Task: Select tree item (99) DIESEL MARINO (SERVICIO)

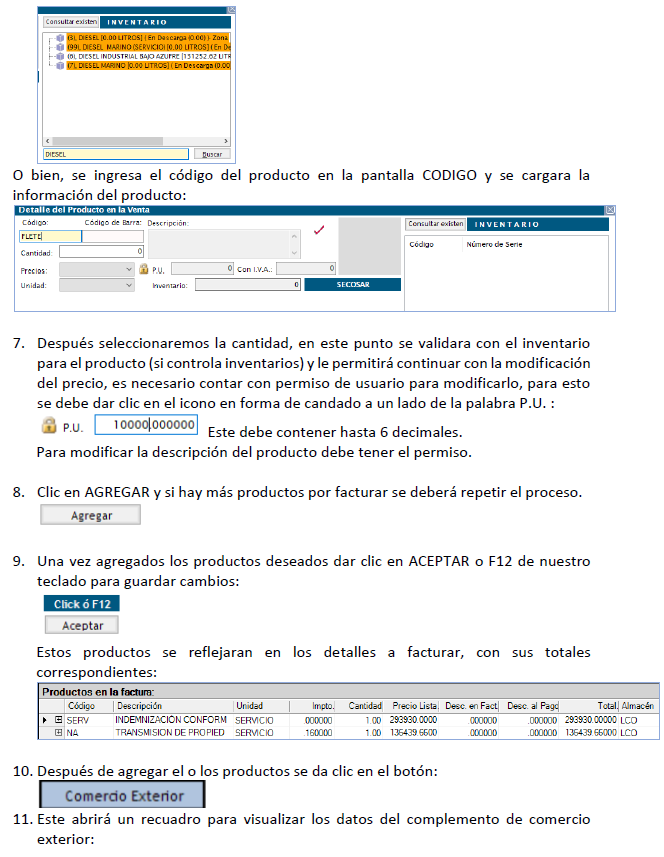Action: point(148,47)
